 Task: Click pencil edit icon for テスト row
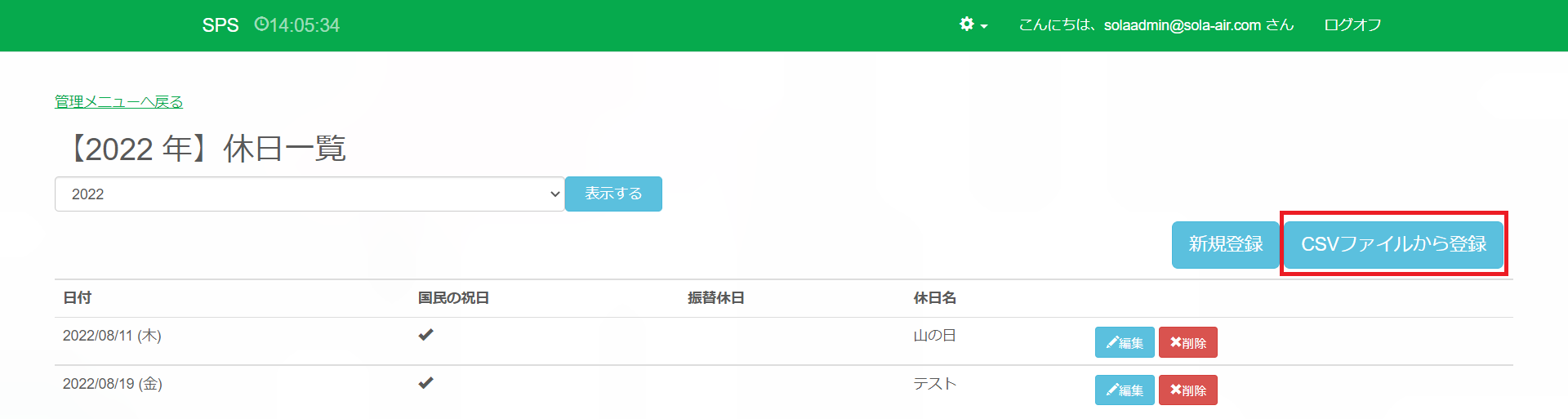tap(1111, 390)
